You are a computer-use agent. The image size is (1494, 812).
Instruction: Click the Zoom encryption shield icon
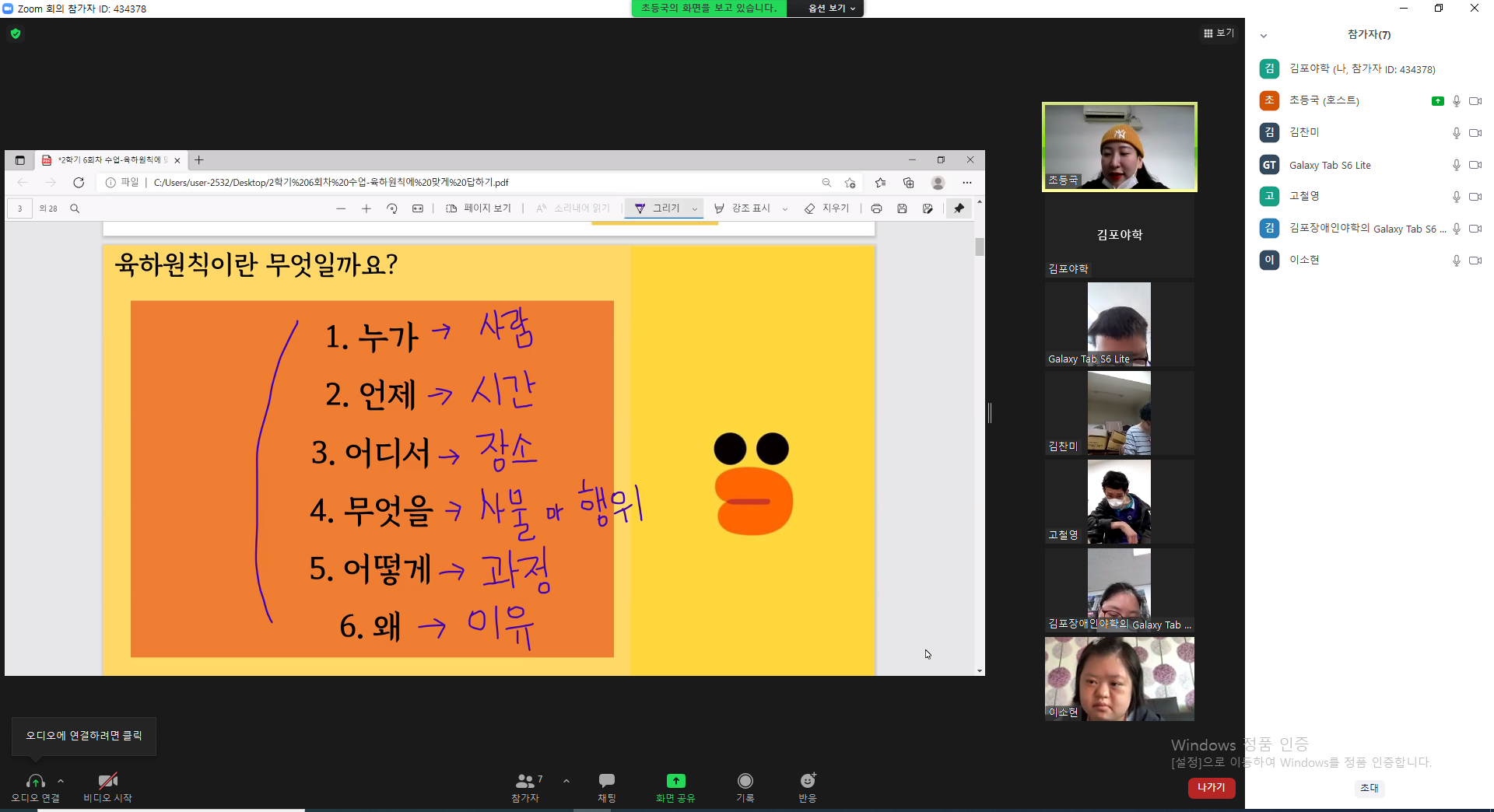click(x=16, y=33)
